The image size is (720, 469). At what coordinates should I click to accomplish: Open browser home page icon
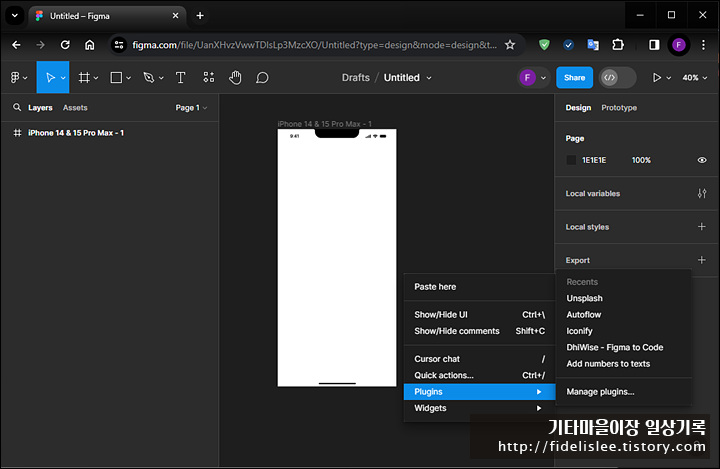pyautogui.click(x=90, y=45)
